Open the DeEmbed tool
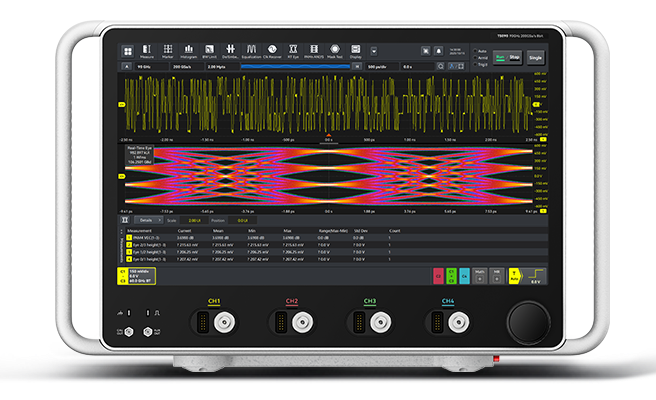656x400 pixels. point(230,51)
